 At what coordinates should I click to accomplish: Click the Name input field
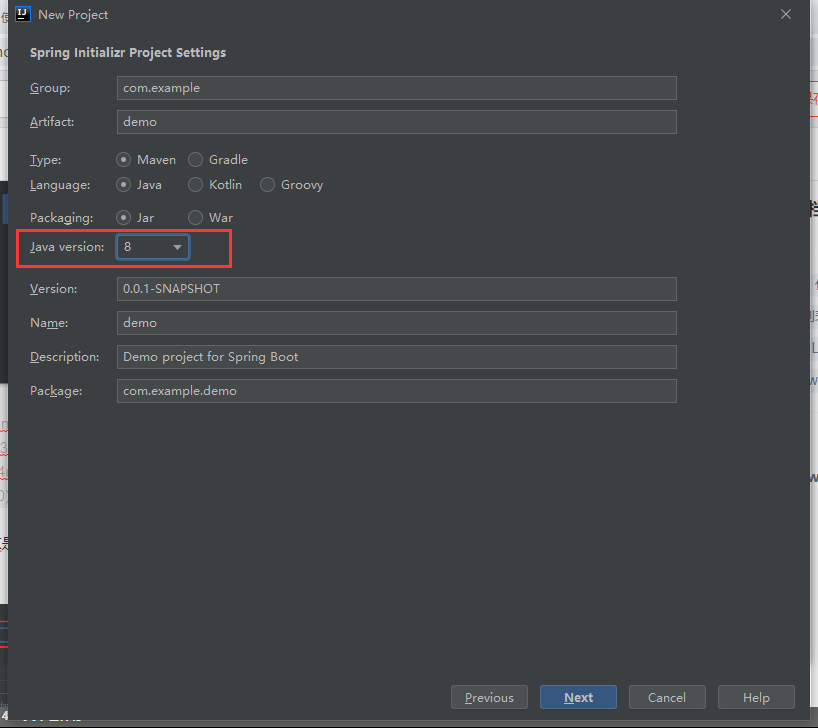396,323
